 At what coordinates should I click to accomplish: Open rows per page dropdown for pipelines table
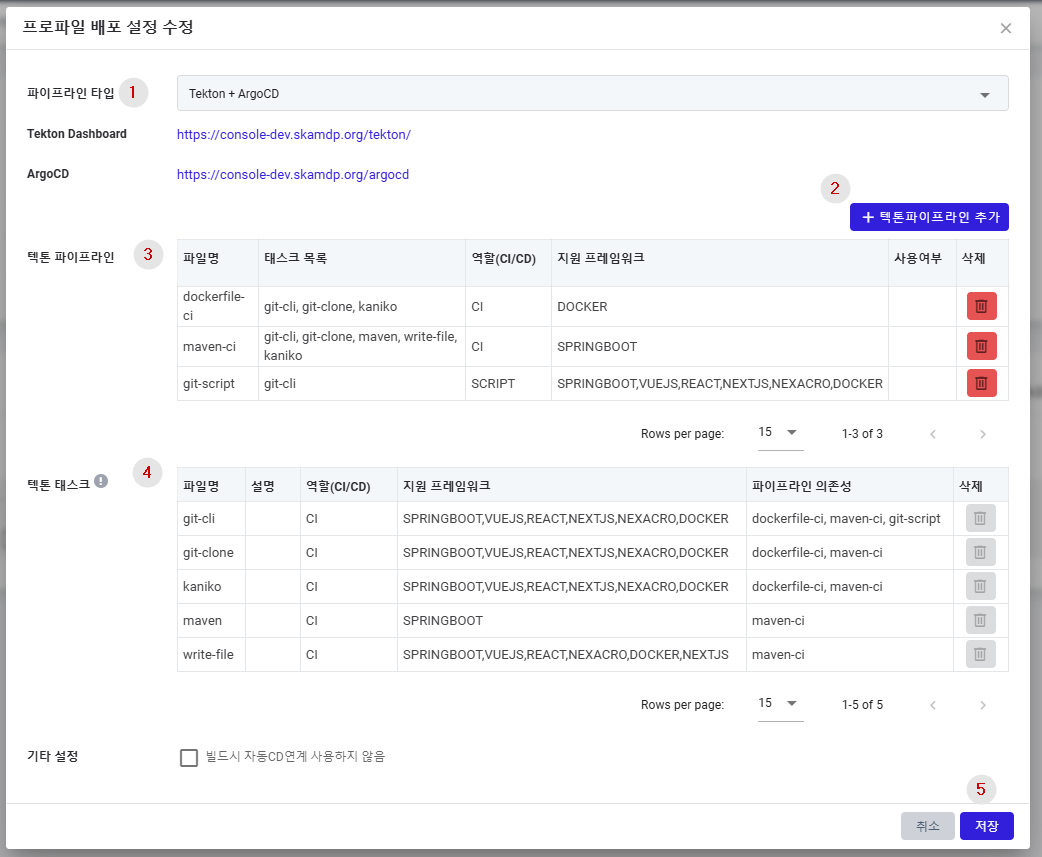[780, 433]
